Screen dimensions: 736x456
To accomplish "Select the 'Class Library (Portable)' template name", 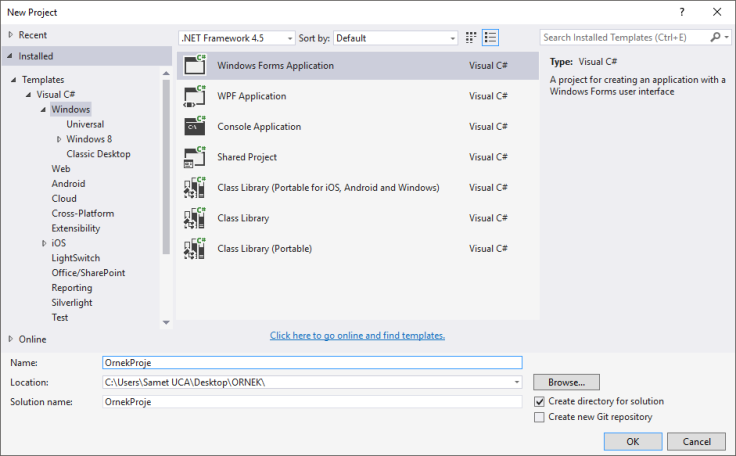I will 265,248.
